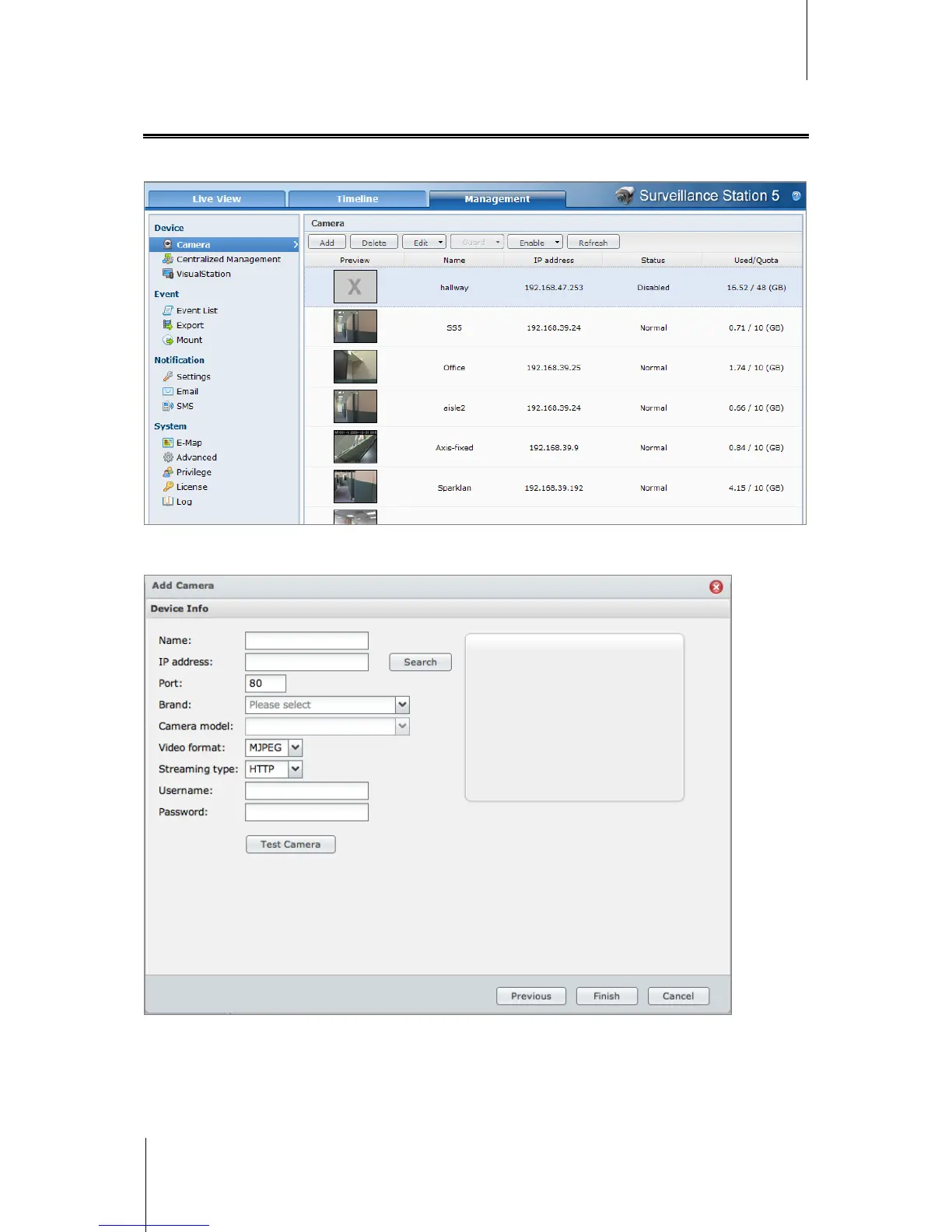Sort by the Status column header
Image resolution: width=952 pixels, height=1232 pixels.
click(x=653, y=261)
